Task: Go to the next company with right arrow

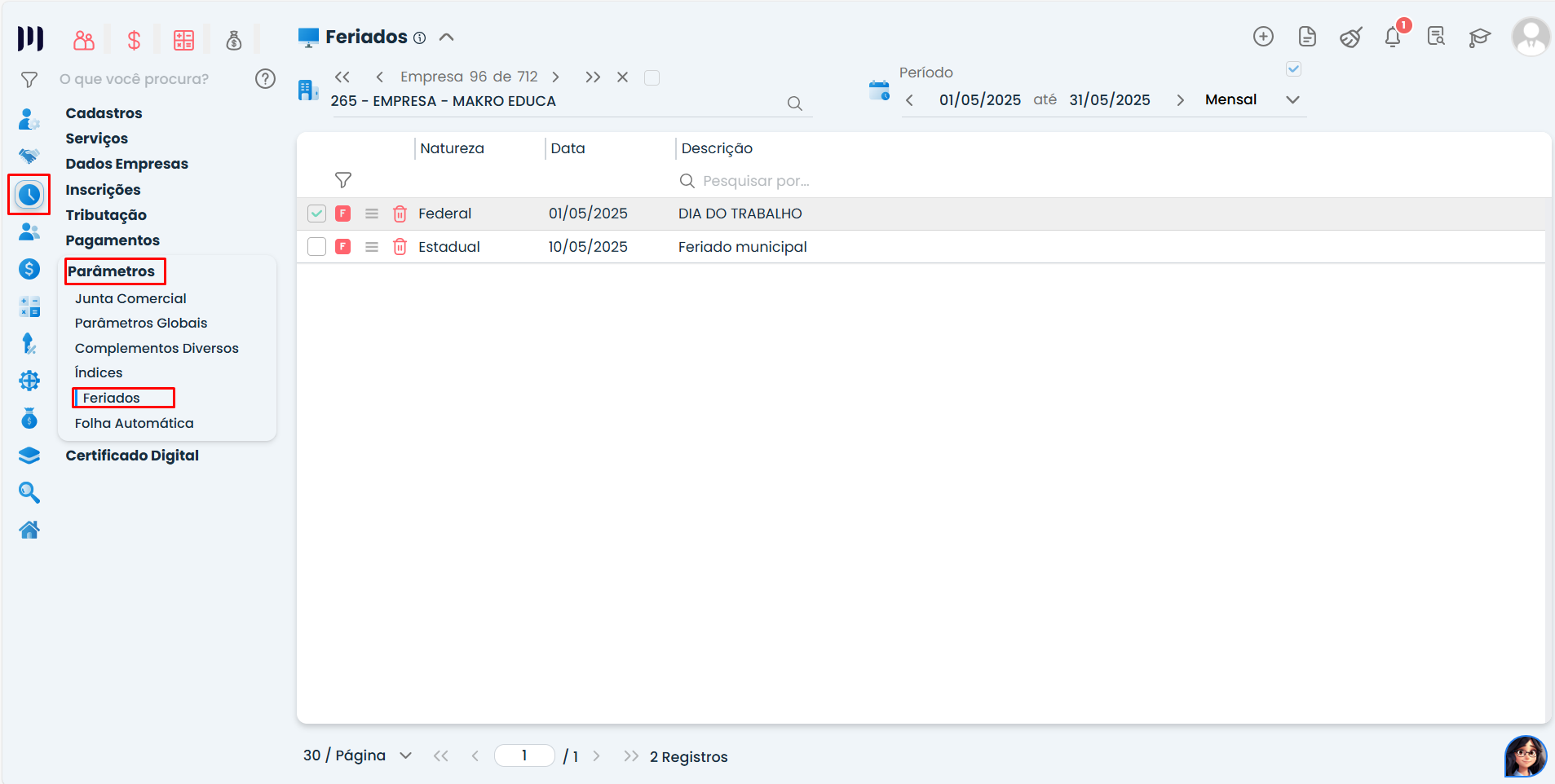Action: pos(555,77)
